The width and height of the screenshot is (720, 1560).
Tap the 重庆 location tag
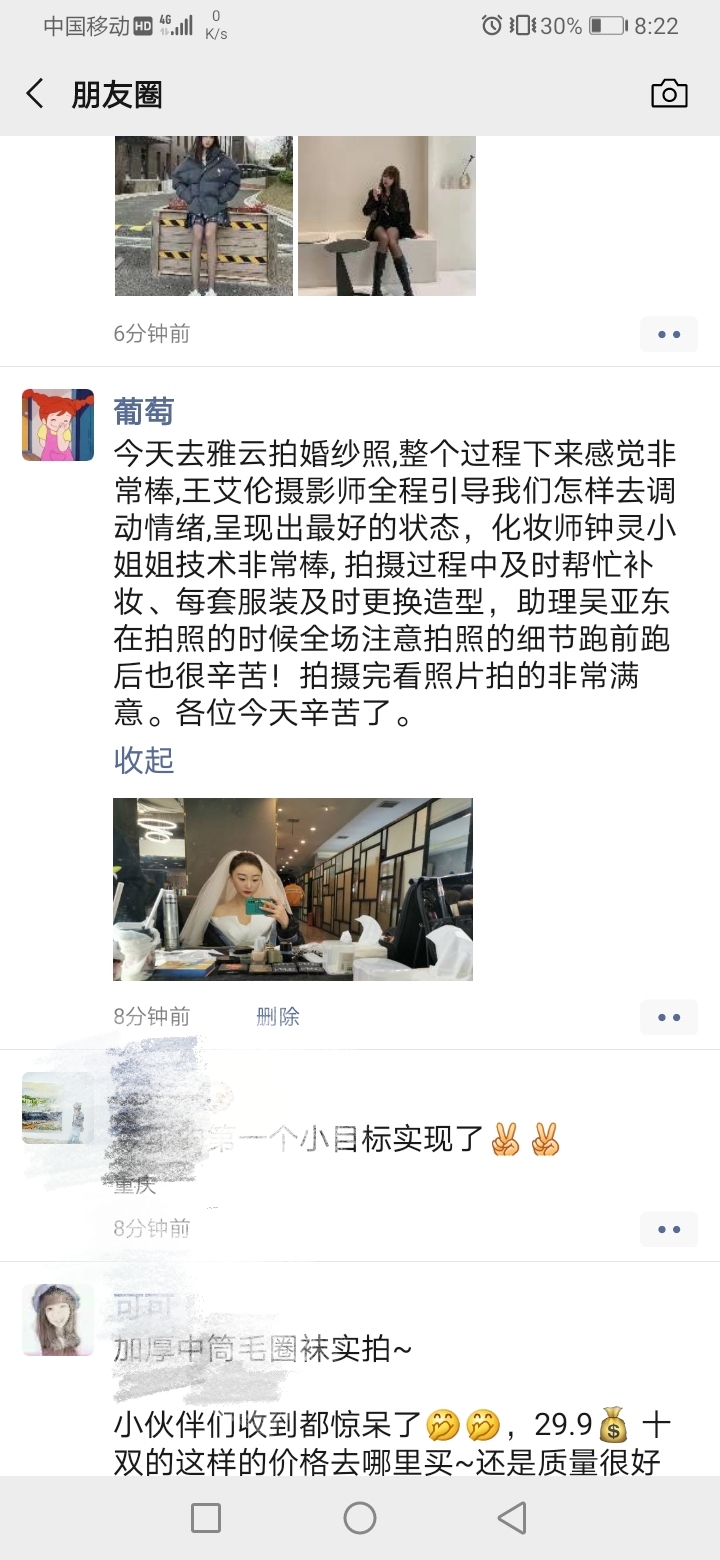(135, 1186)
